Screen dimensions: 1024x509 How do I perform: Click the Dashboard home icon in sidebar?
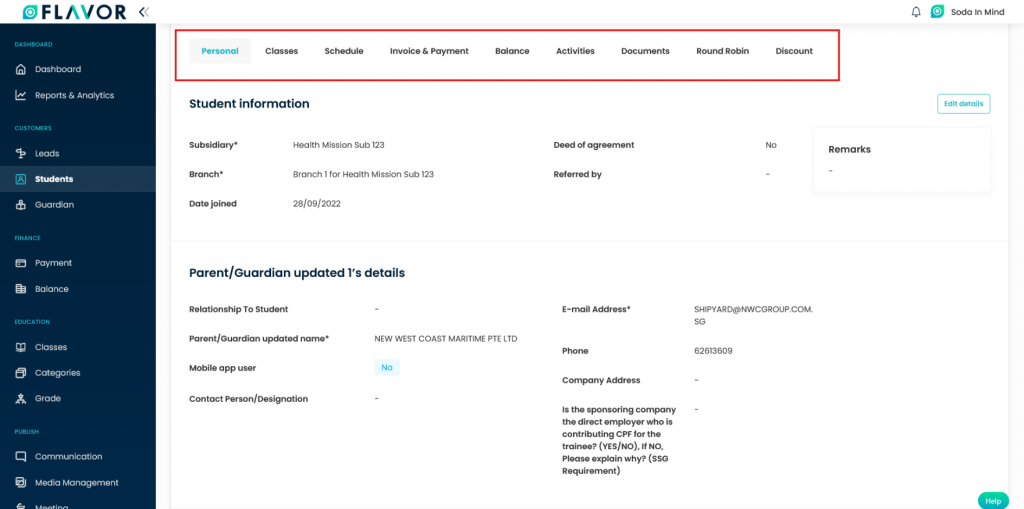pos(21,69)
